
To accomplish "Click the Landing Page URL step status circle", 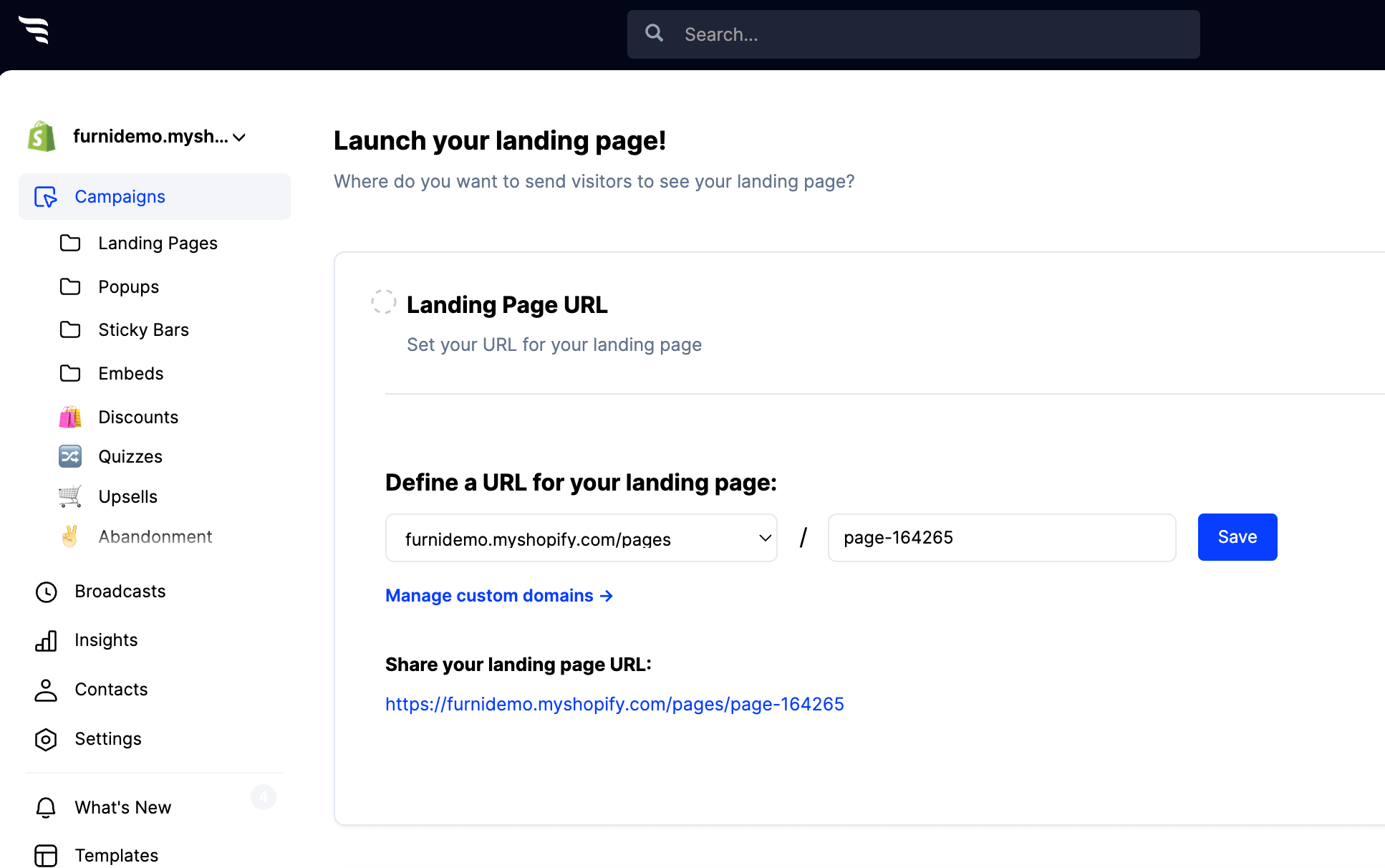I will (384, 302).
